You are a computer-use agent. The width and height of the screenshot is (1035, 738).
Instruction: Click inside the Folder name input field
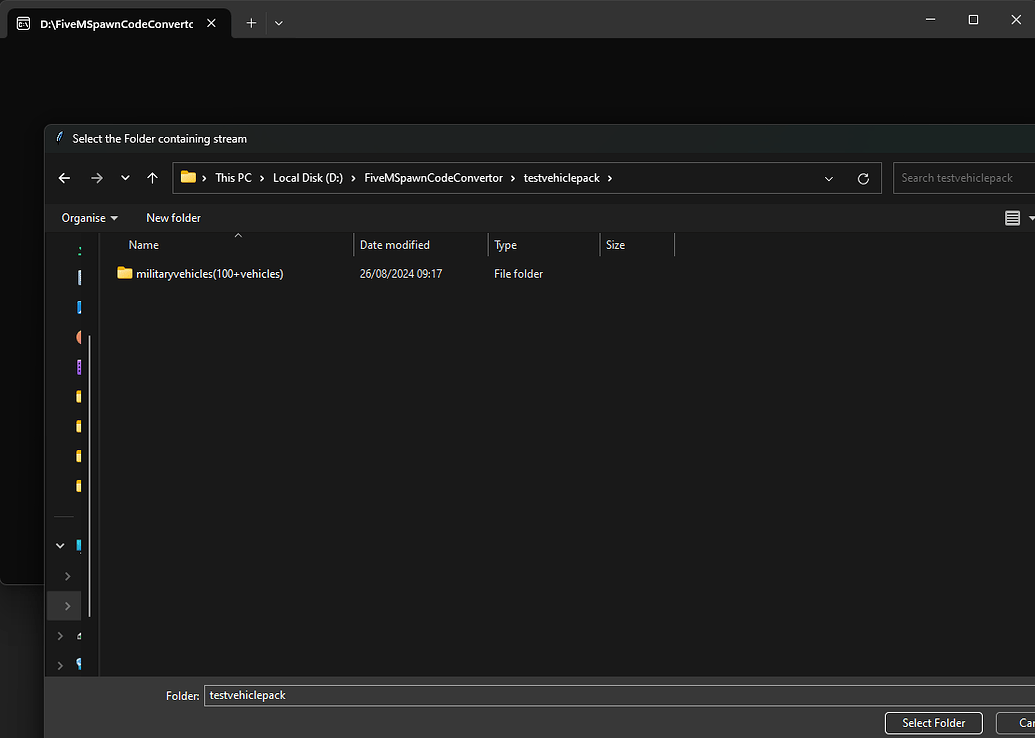(400, 695)
